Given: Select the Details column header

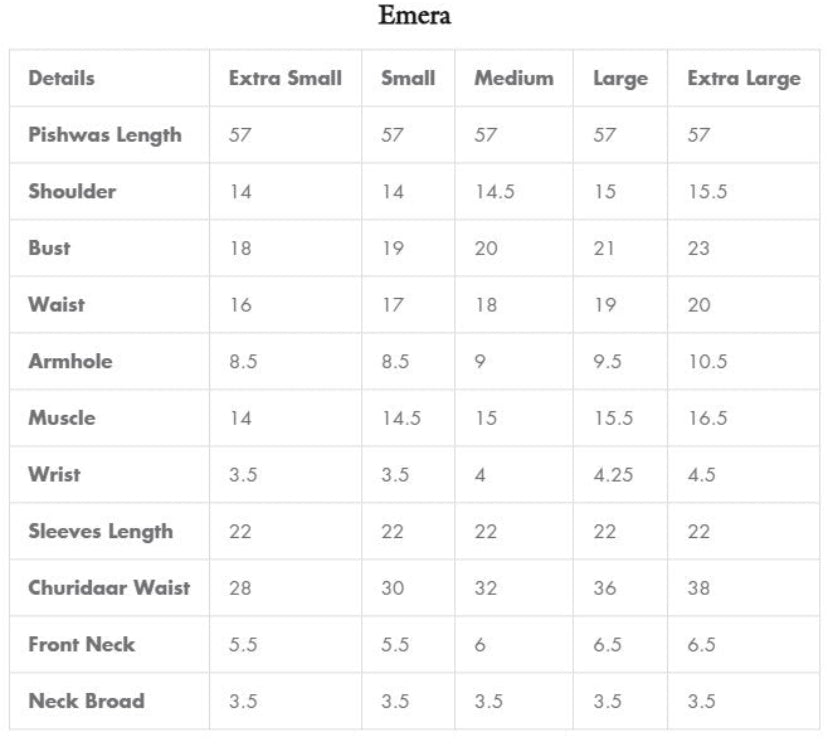Looking at the screenshot, I should click(62, 78).
